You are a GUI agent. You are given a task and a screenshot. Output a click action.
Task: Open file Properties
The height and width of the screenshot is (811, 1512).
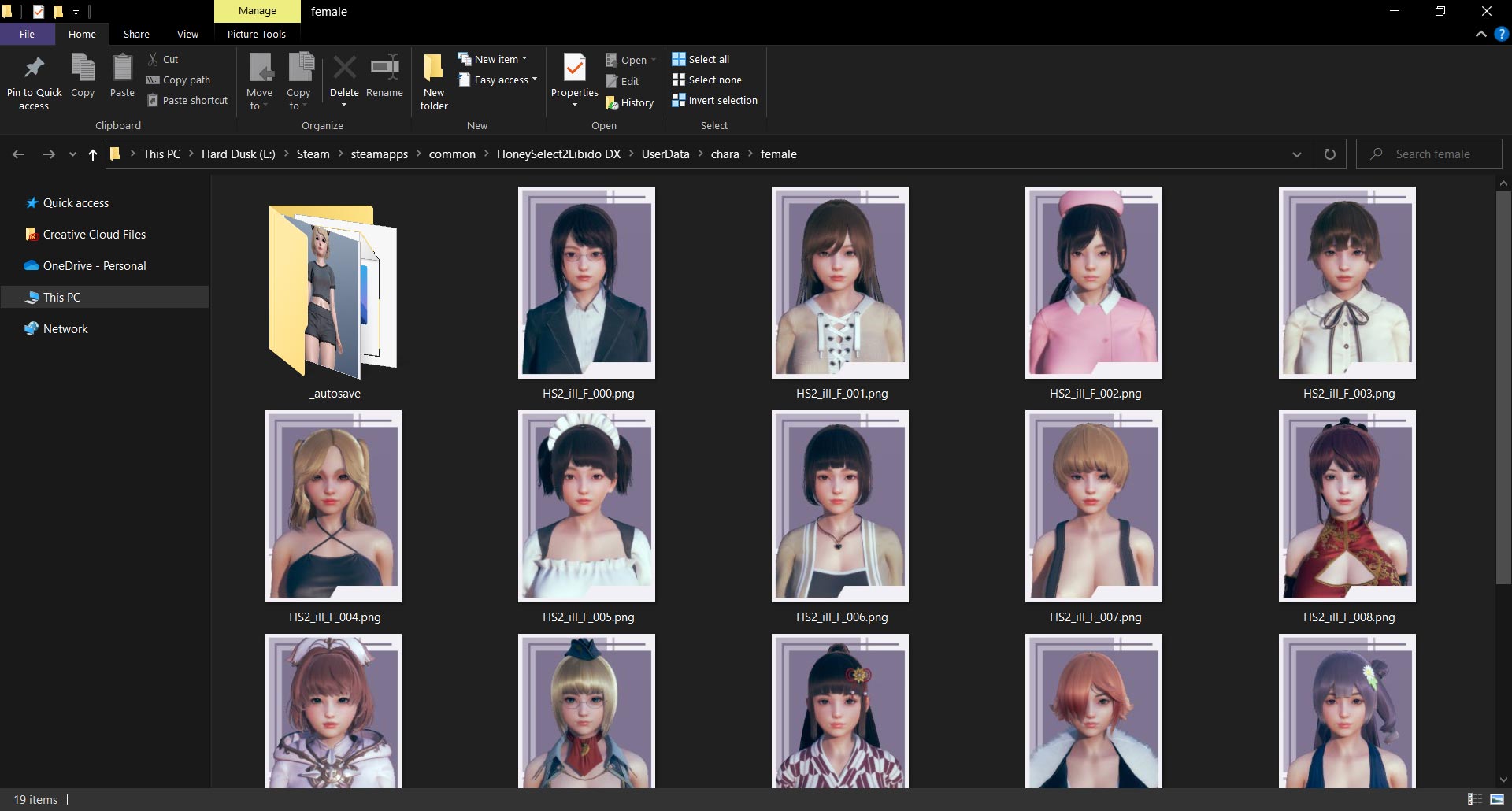[575, 81]
